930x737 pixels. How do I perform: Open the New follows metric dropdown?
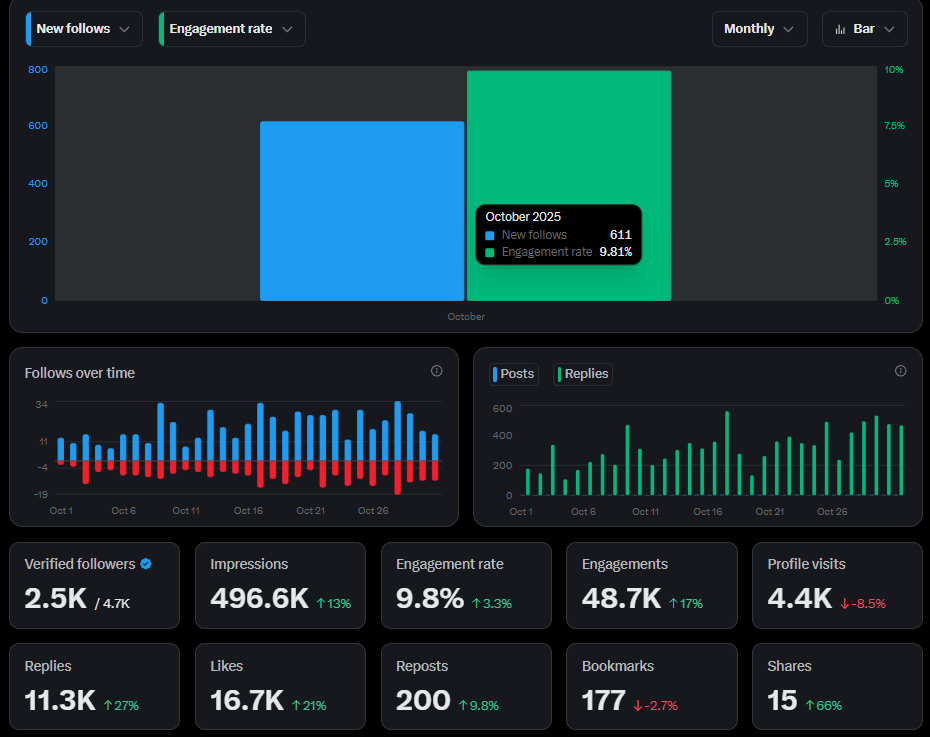[x=84, y=29]
